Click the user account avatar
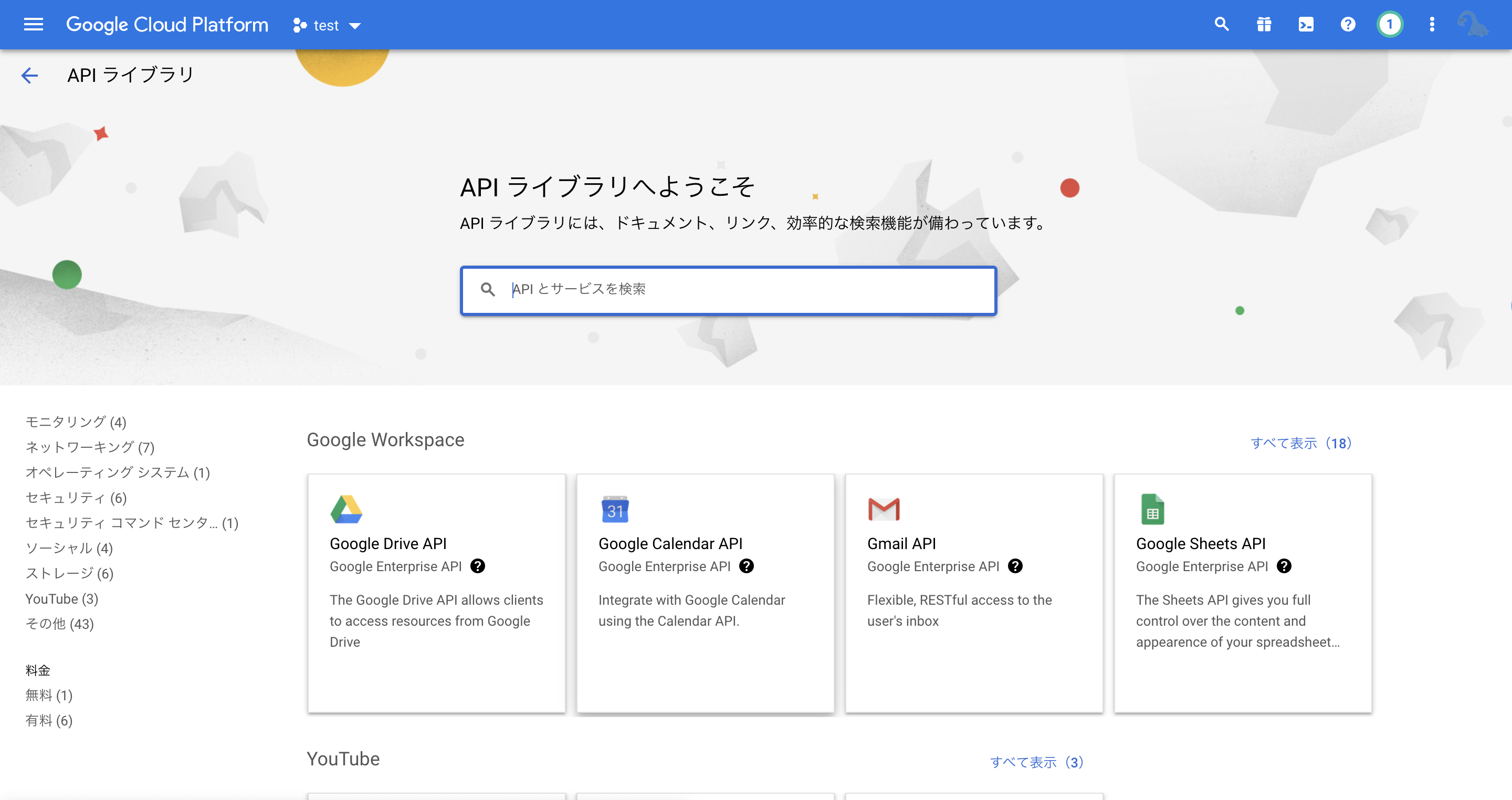The image size is (1512, 800). tap(1473, 25)
